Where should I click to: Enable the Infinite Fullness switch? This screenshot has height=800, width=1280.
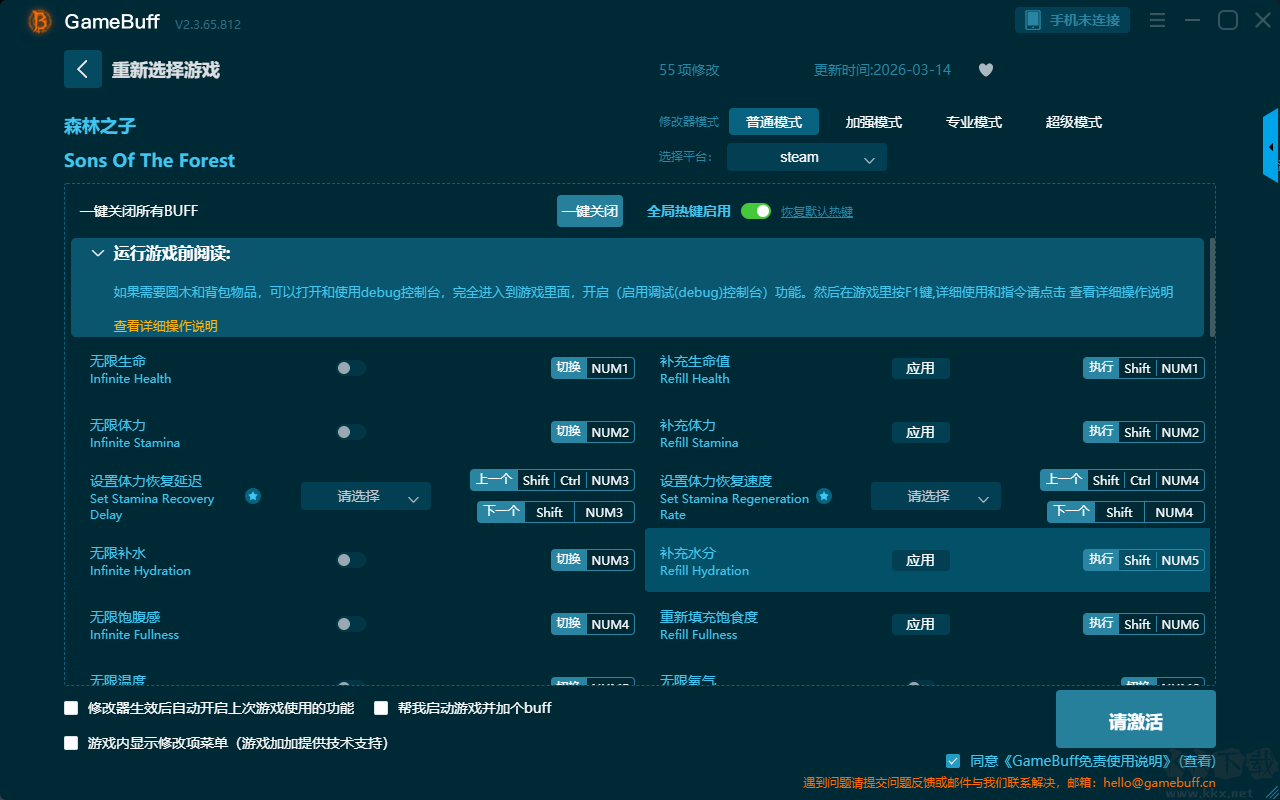coord(350,624)
